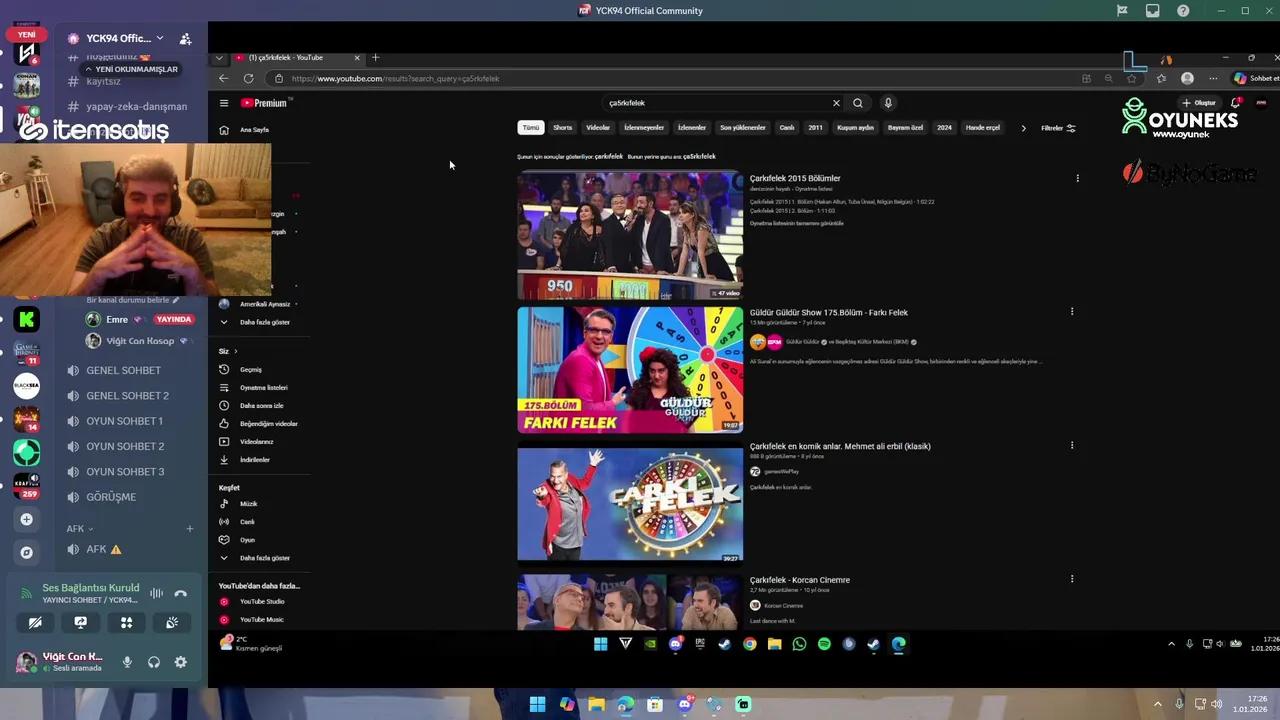Image resolution: width=1280 pixels, height=720 pixels.
Task: Share your screen in Discord
Action: pos(80,622)
